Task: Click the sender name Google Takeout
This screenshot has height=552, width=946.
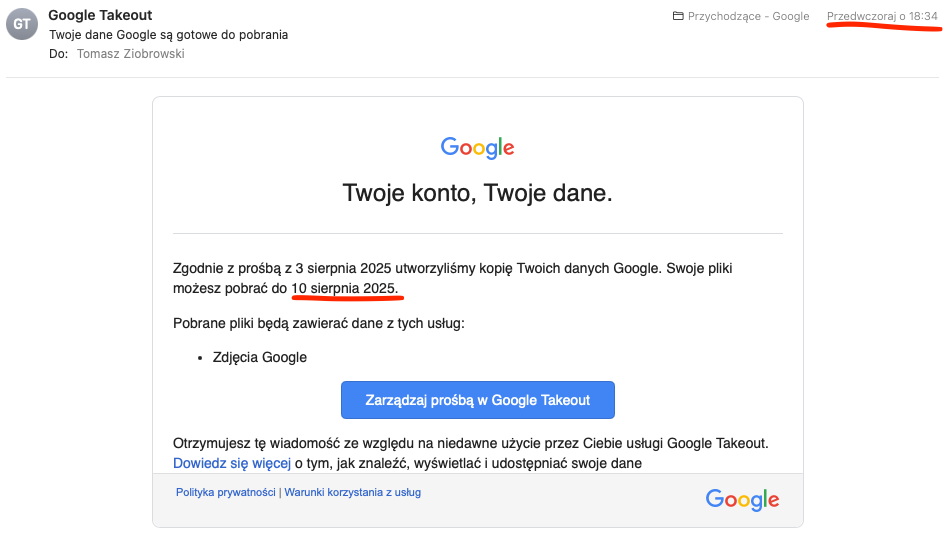Action: point(98,15)
